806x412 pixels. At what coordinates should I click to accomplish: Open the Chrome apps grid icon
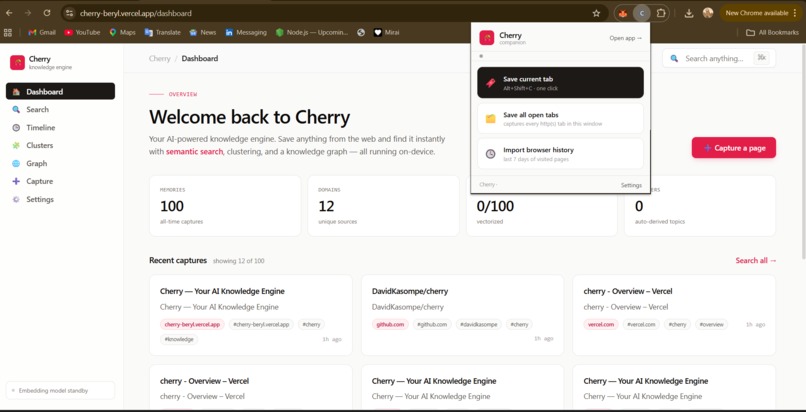[x=8, y=32]
